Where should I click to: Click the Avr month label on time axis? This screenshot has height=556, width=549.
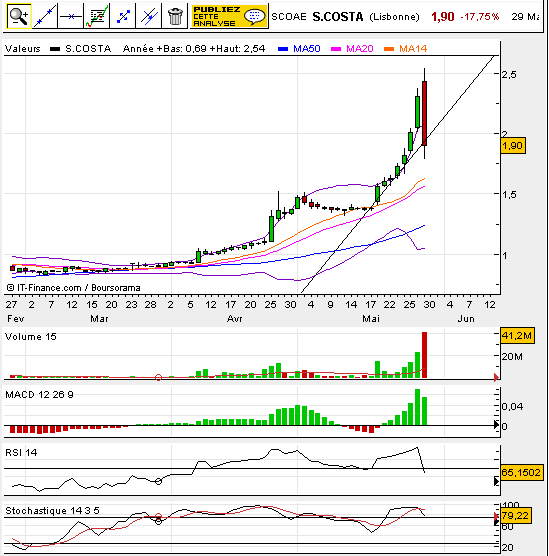tap(234, 319)
